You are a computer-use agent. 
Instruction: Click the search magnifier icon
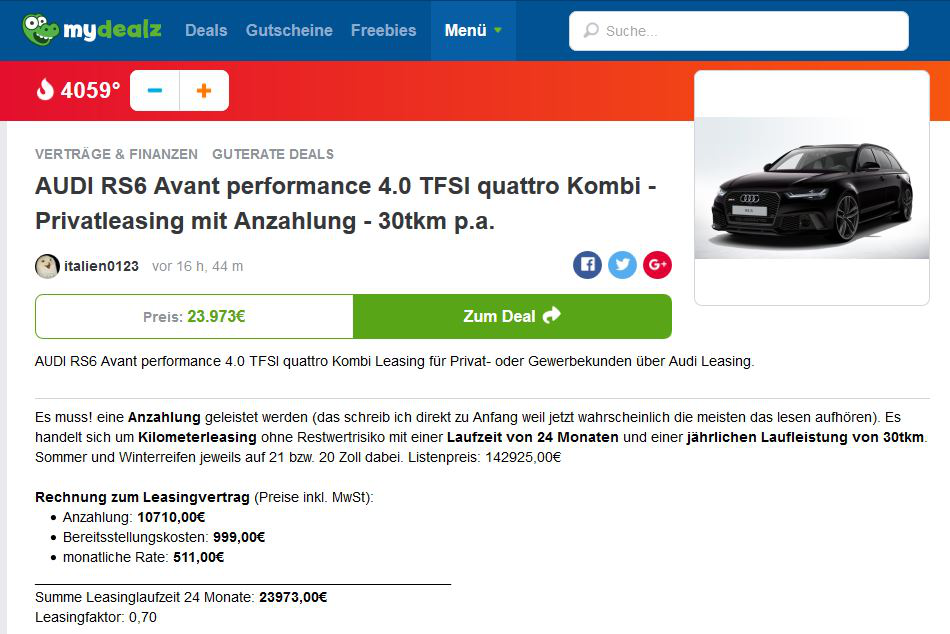tap(591, 31)
